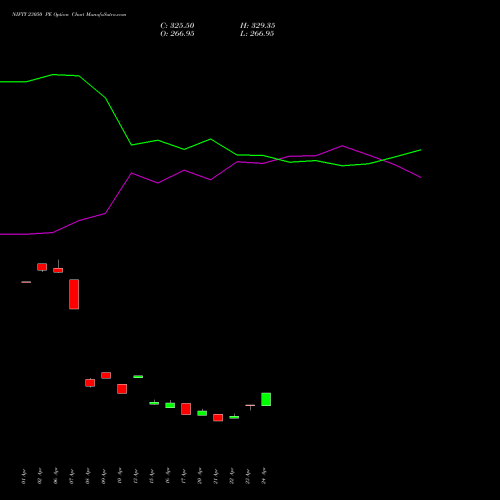Image resolution: width=500 pixels, height=500 pixels.
Task: Select the open value 'O: 266.95'
Action: click(177, 34)
